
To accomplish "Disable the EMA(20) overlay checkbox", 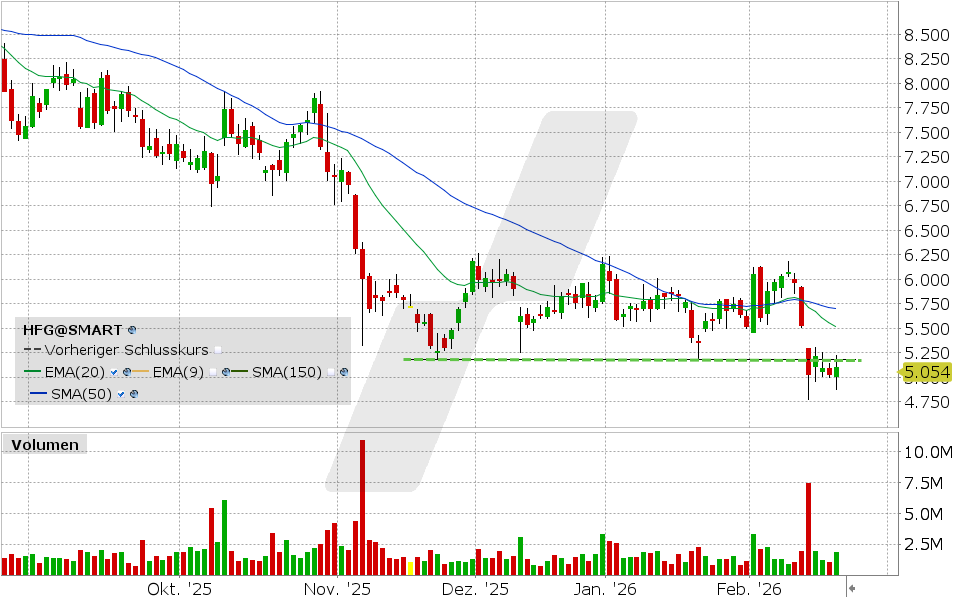I will [x=114, y=372].
